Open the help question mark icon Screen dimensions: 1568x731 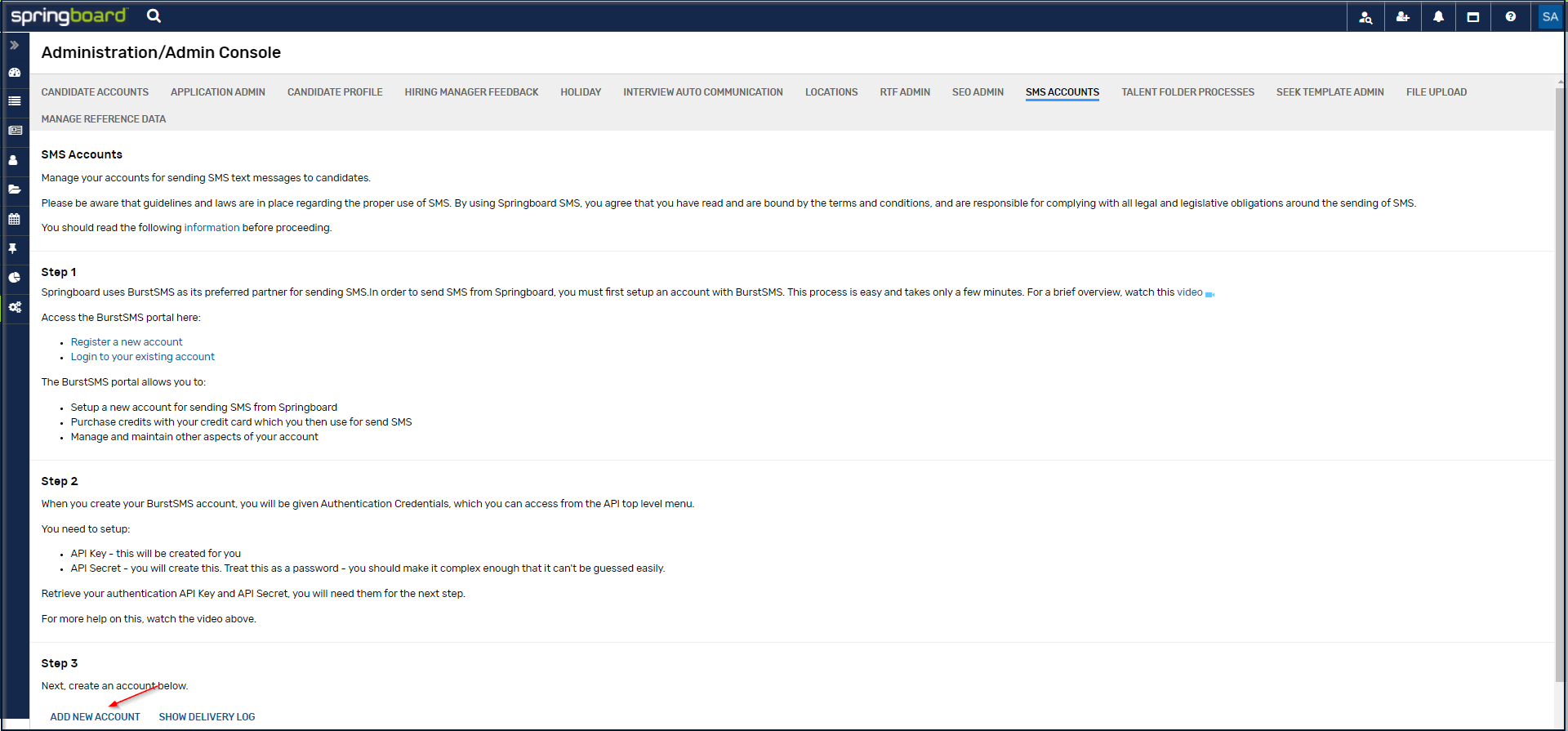(1511, 16)
